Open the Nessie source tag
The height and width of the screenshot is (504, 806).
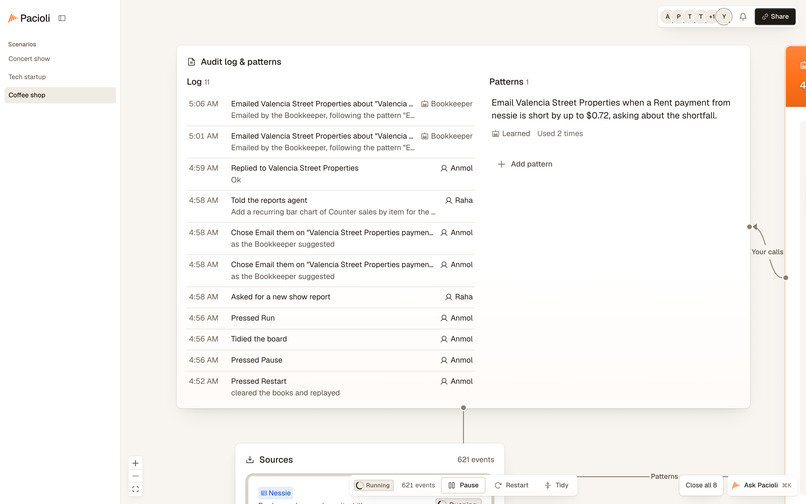click(276, 493)
